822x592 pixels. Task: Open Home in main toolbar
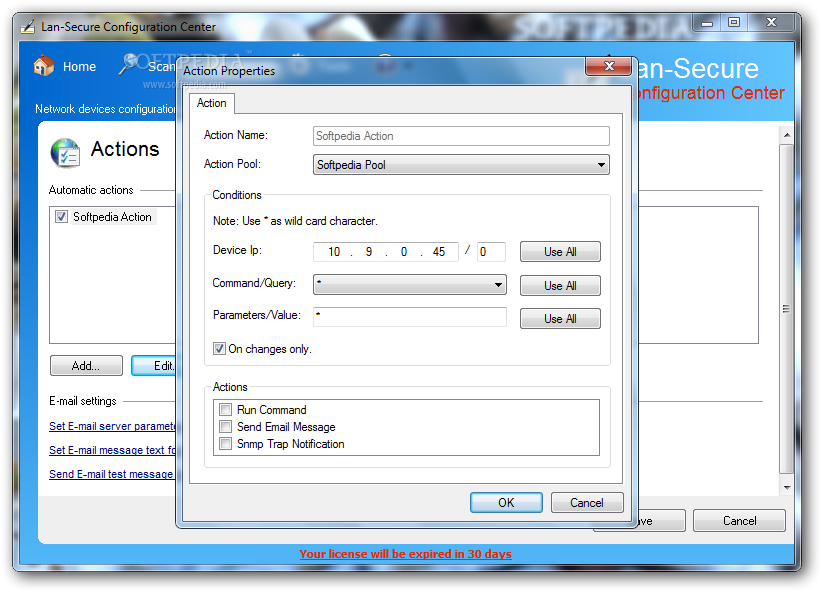(x=65, y=67)
